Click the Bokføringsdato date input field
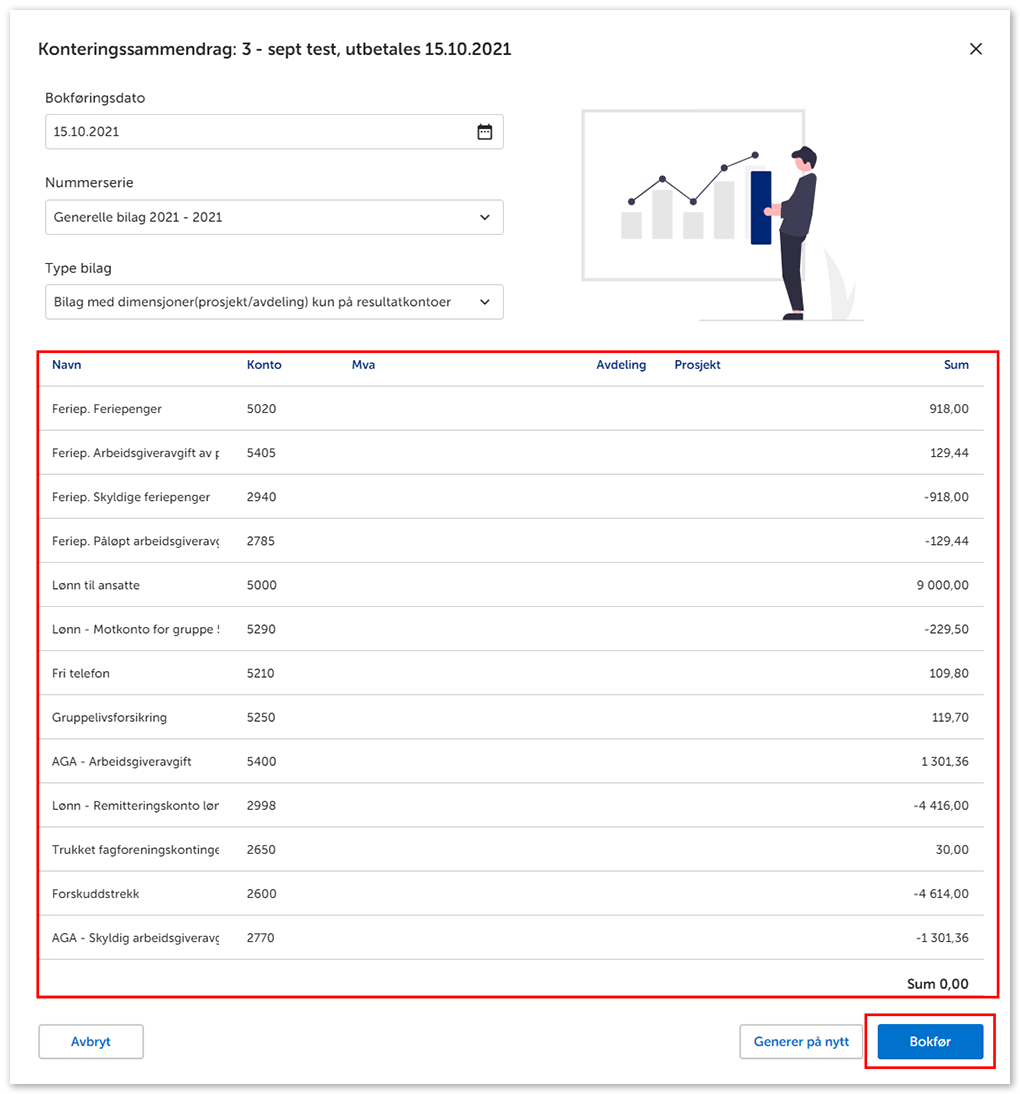 [x=260, y=132]
